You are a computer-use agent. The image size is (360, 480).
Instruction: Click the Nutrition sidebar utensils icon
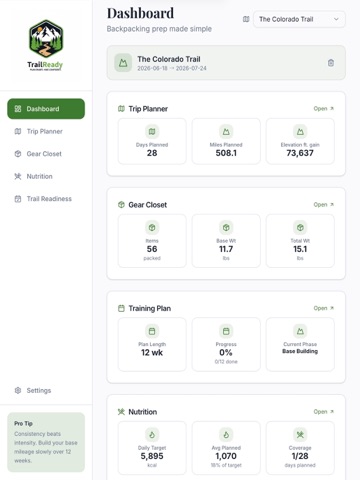point(18,176)
